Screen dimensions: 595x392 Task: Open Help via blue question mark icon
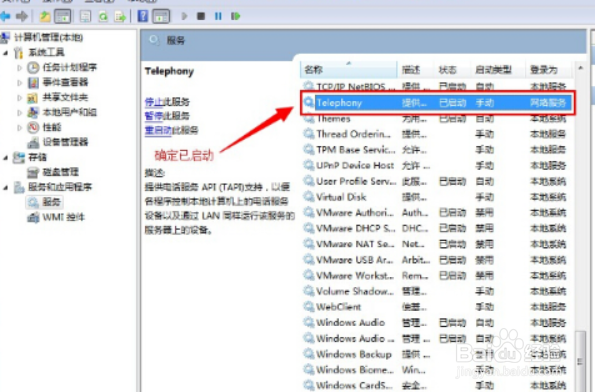(x=143, y=16)
